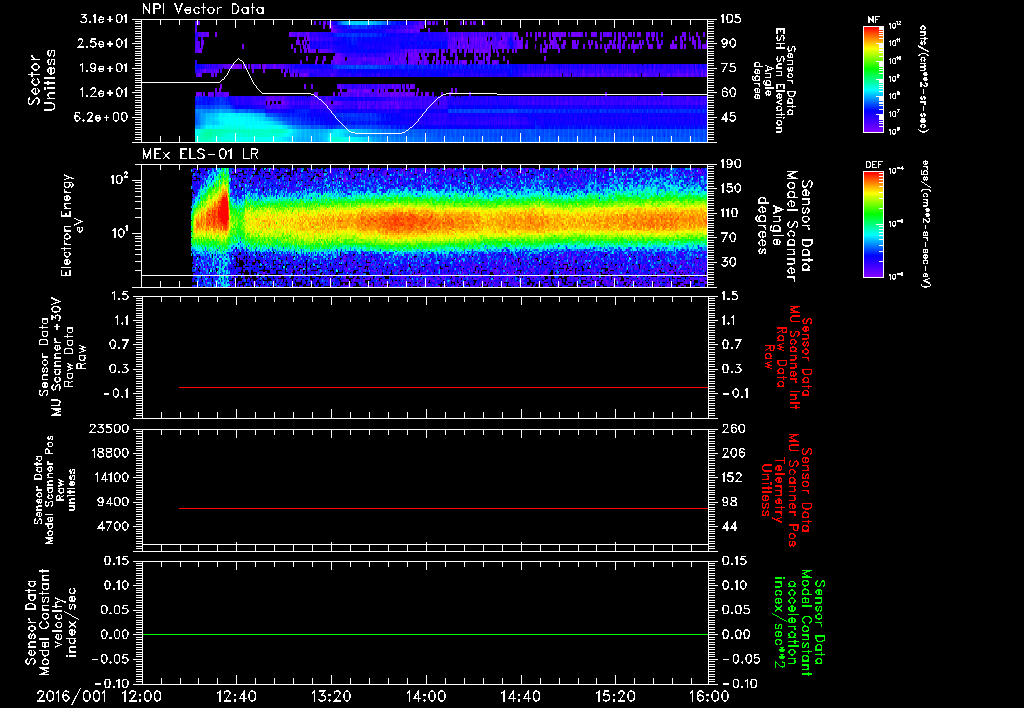Click the NF color scale bar
This screenshot has width=1024, height=708.
pyautogui.click(x=873, y=79)
